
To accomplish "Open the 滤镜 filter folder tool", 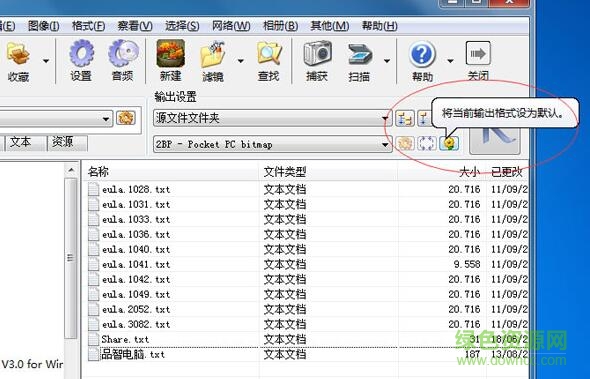I will tap(213, 62).
